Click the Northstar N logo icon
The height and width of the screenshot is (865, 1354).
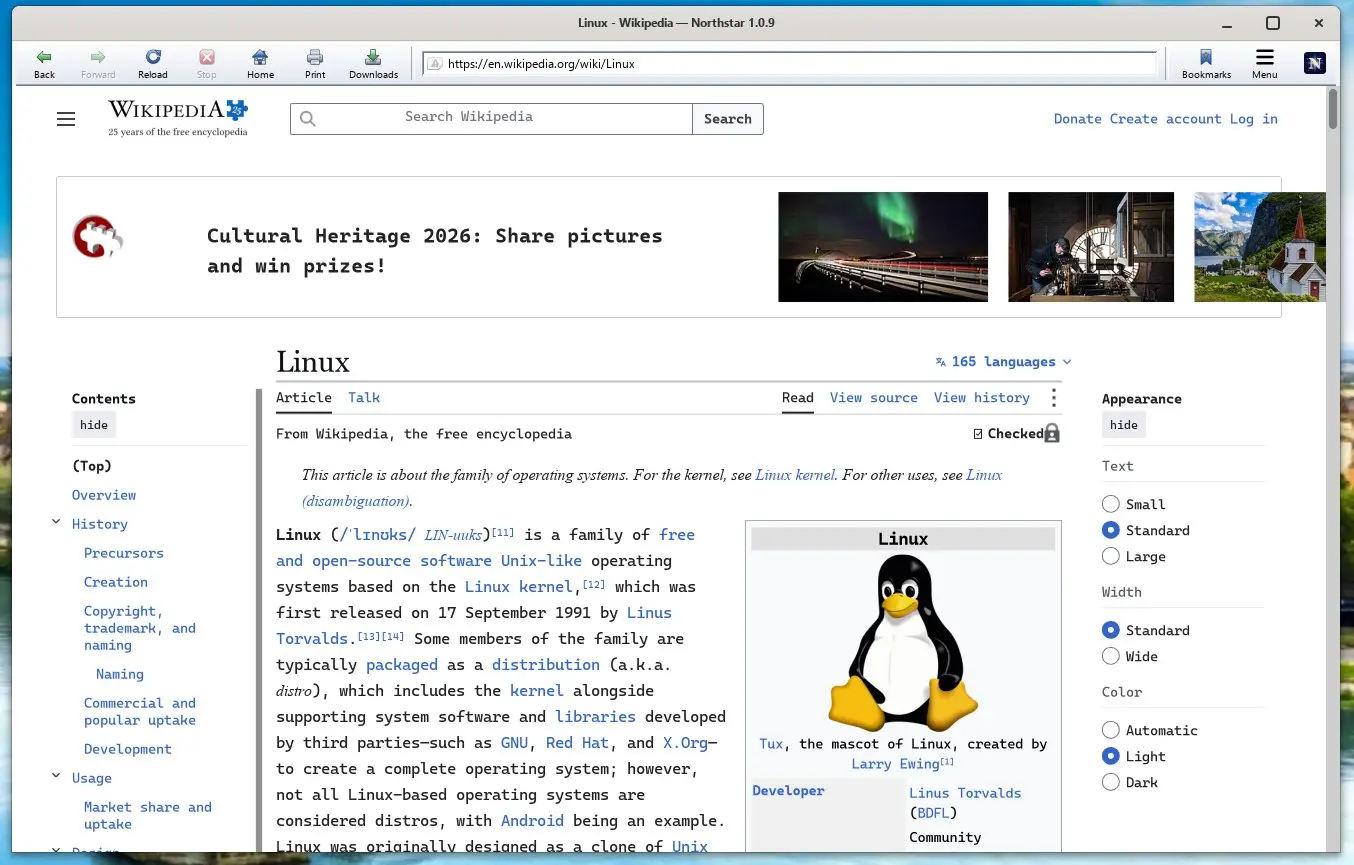coord(1315,64)
